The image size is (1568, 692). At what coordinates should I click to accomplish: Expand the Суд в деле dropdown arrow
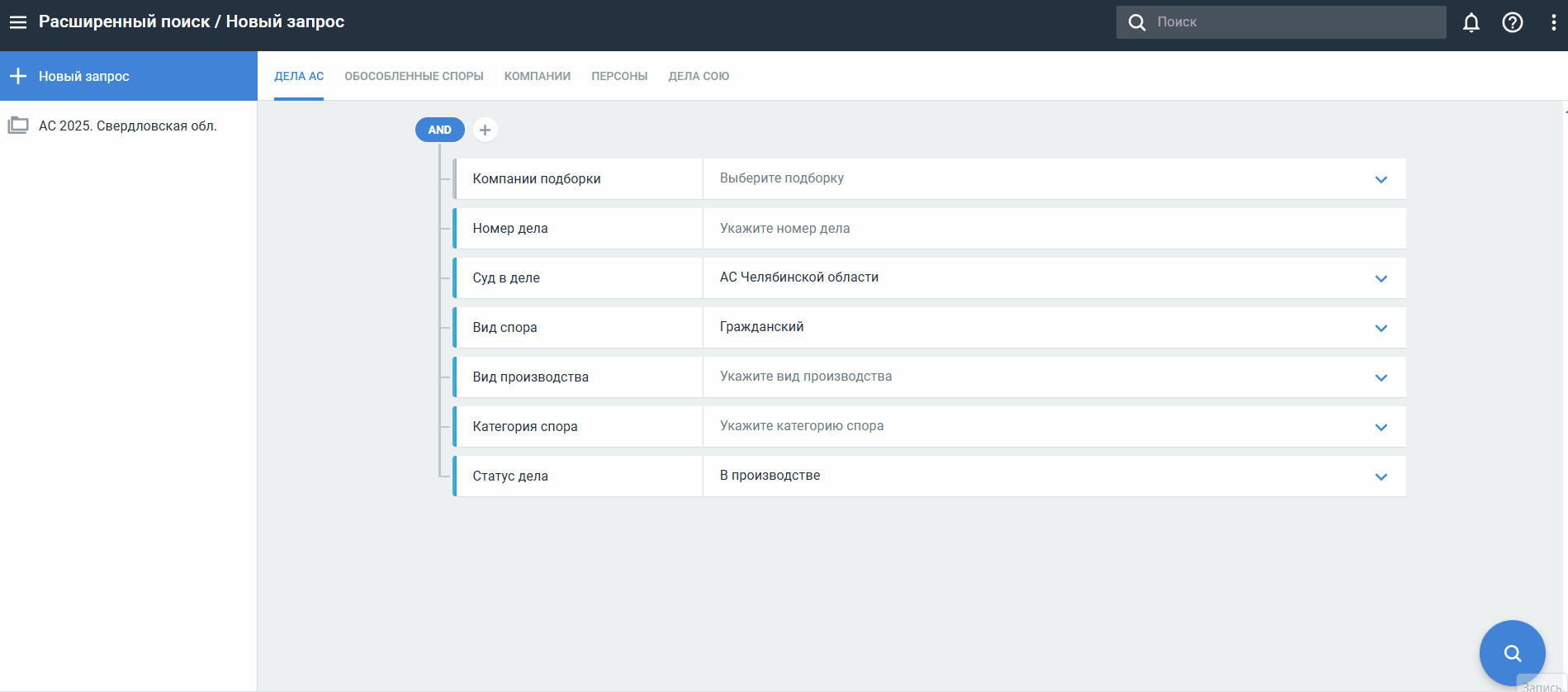(x=1381, y=278)
